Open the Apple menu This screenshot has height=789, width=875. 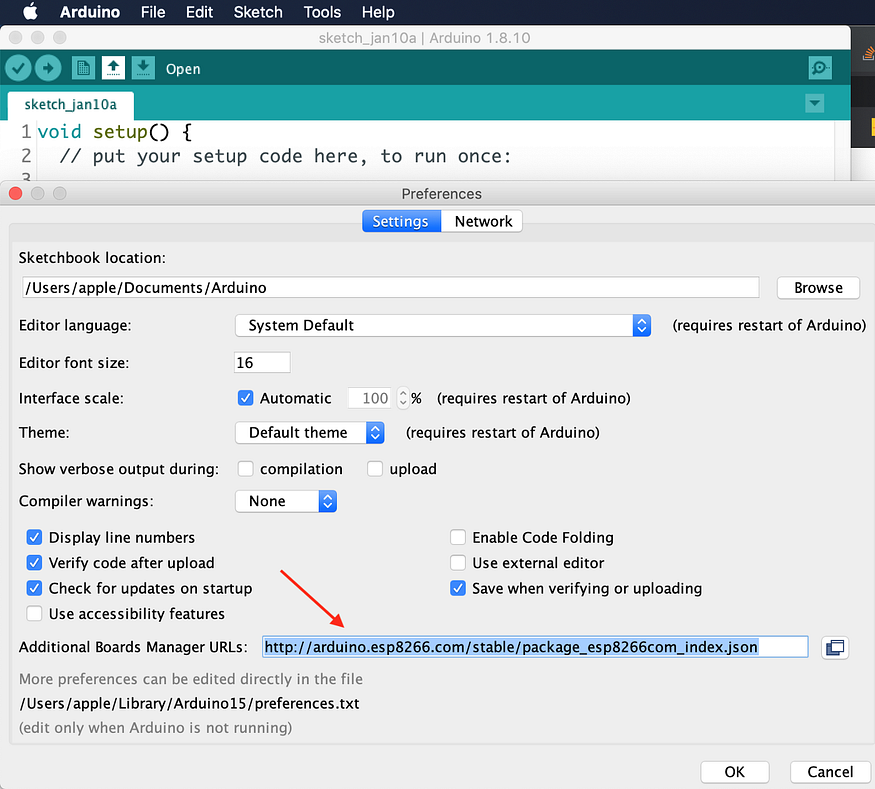31,12
